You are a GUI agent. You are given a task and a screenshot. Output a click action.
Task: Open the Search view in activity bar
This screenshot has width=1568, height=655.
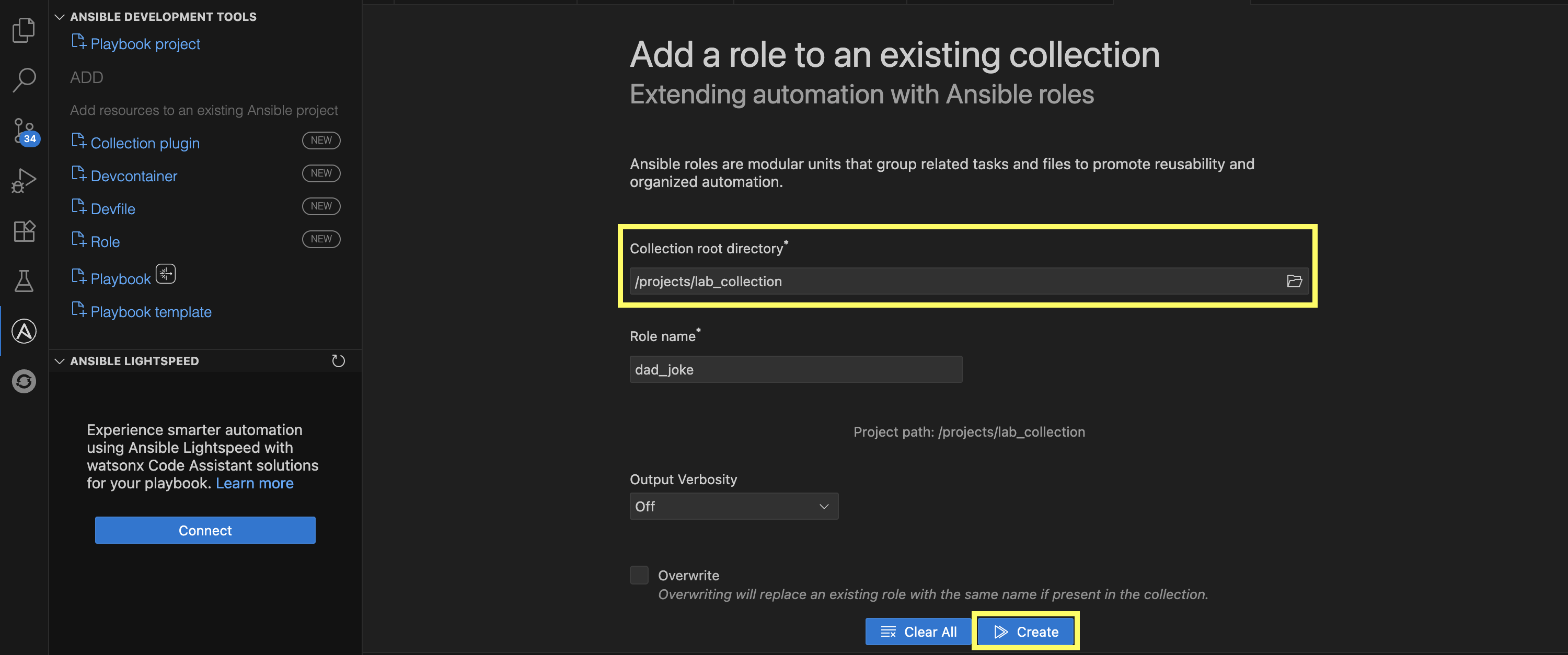click(24, 80)
